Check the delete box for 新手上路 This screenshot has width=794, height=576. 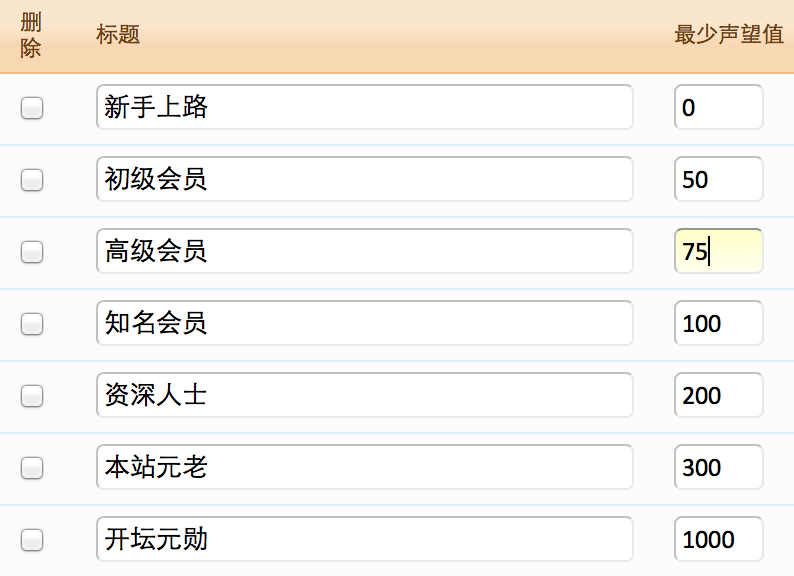[32, 108]
